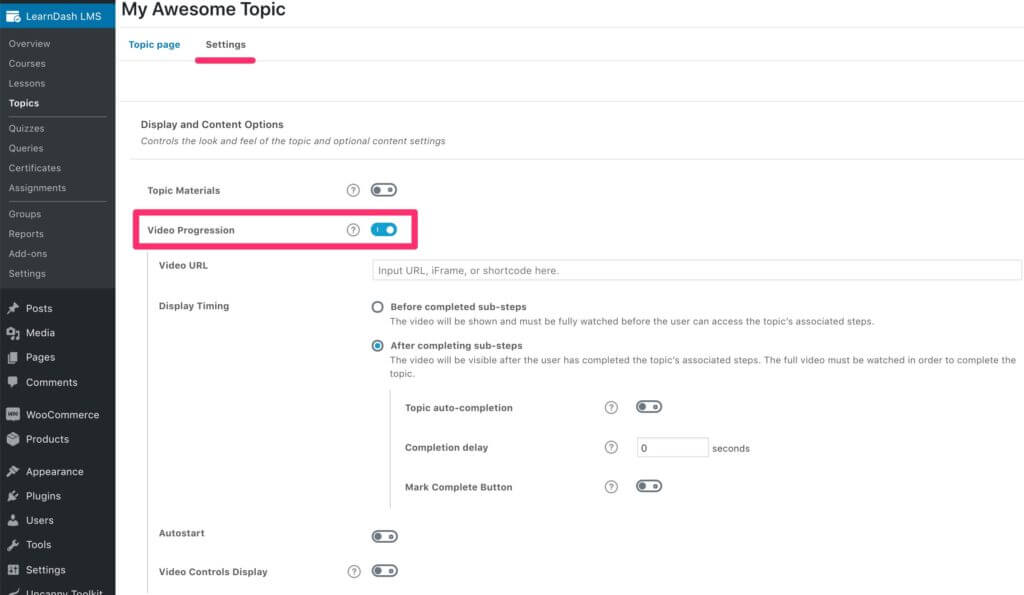Go to Certificates in the sidebar
This screenshot has width=1024, height=595.
pos(35,168)
